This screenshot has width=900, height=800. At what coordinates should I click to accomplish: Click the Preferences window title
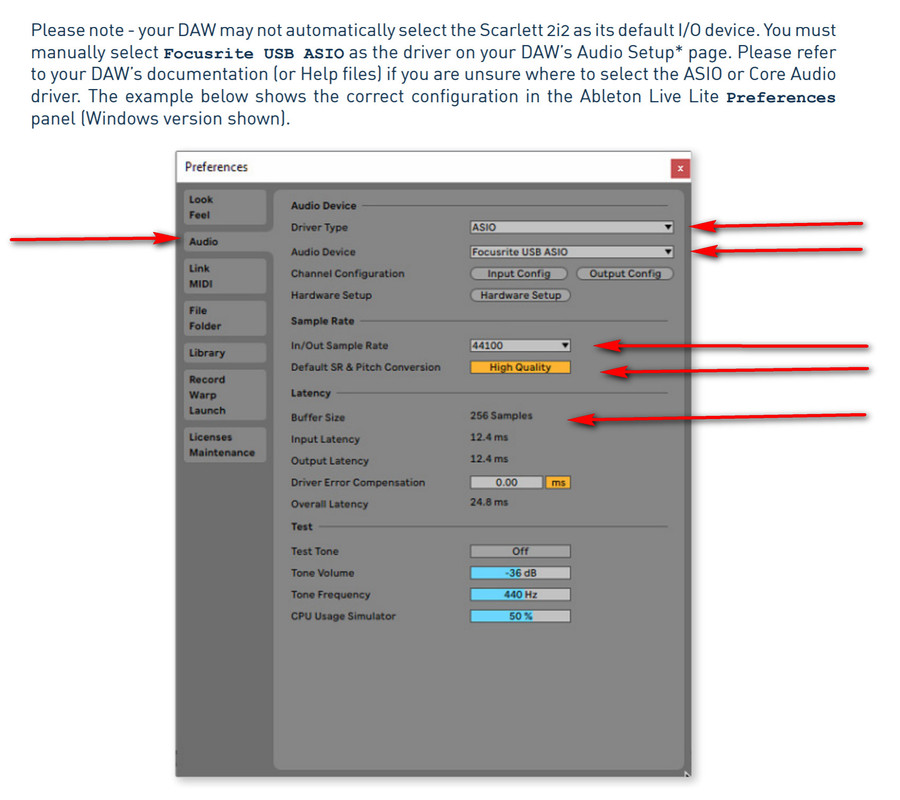coord(216,167)
